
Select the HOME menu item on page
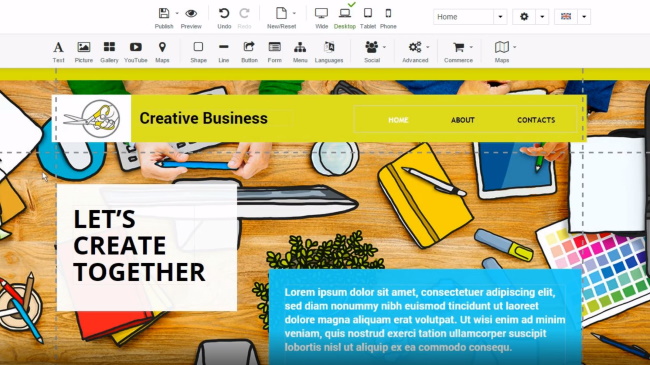398,120
